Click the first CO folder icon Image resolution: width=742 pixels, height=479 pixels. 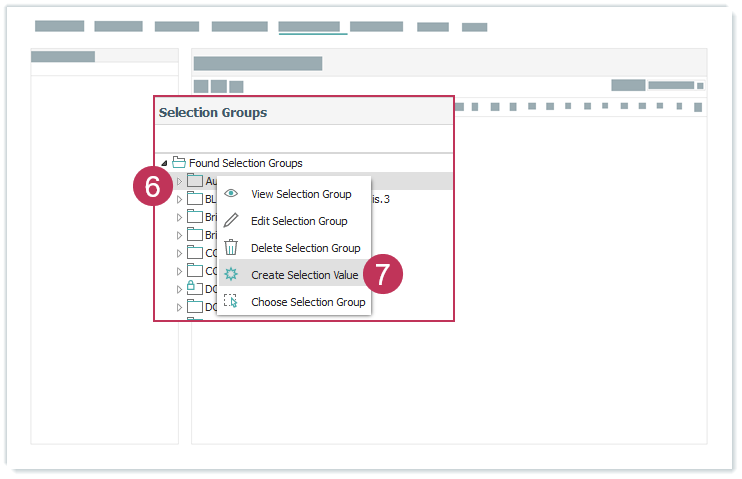(195, 253)
